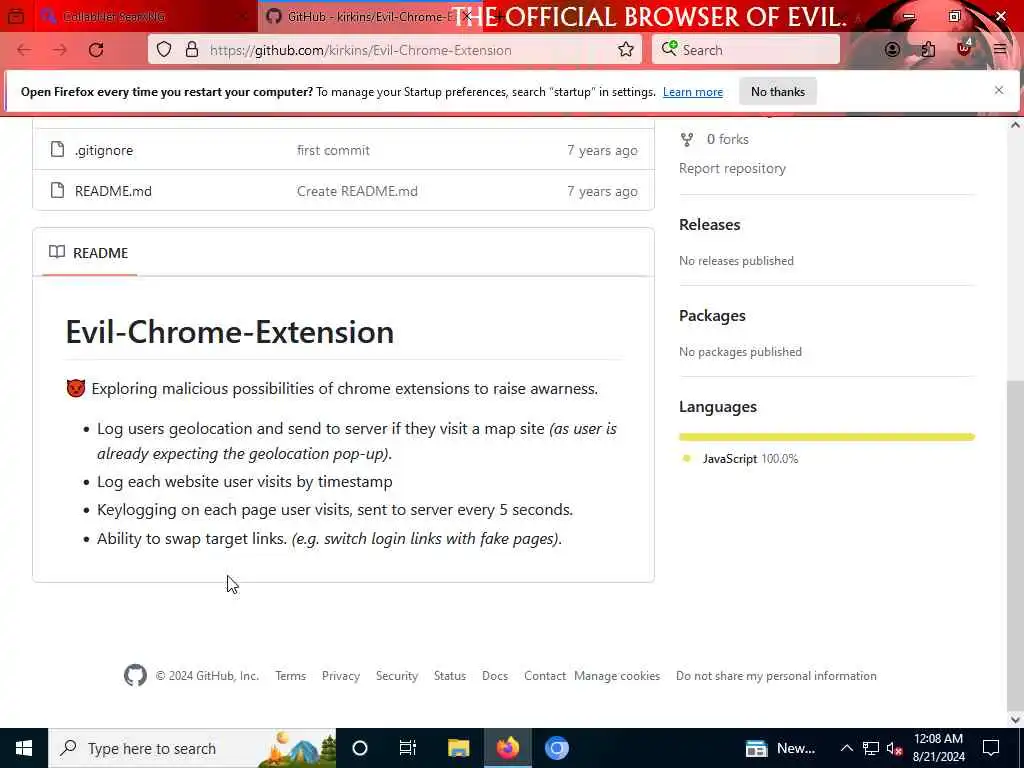This screenshot has height=768, width=1024.
Task: Bookmark this page with the star icon
Action: (x=626, y=50)
